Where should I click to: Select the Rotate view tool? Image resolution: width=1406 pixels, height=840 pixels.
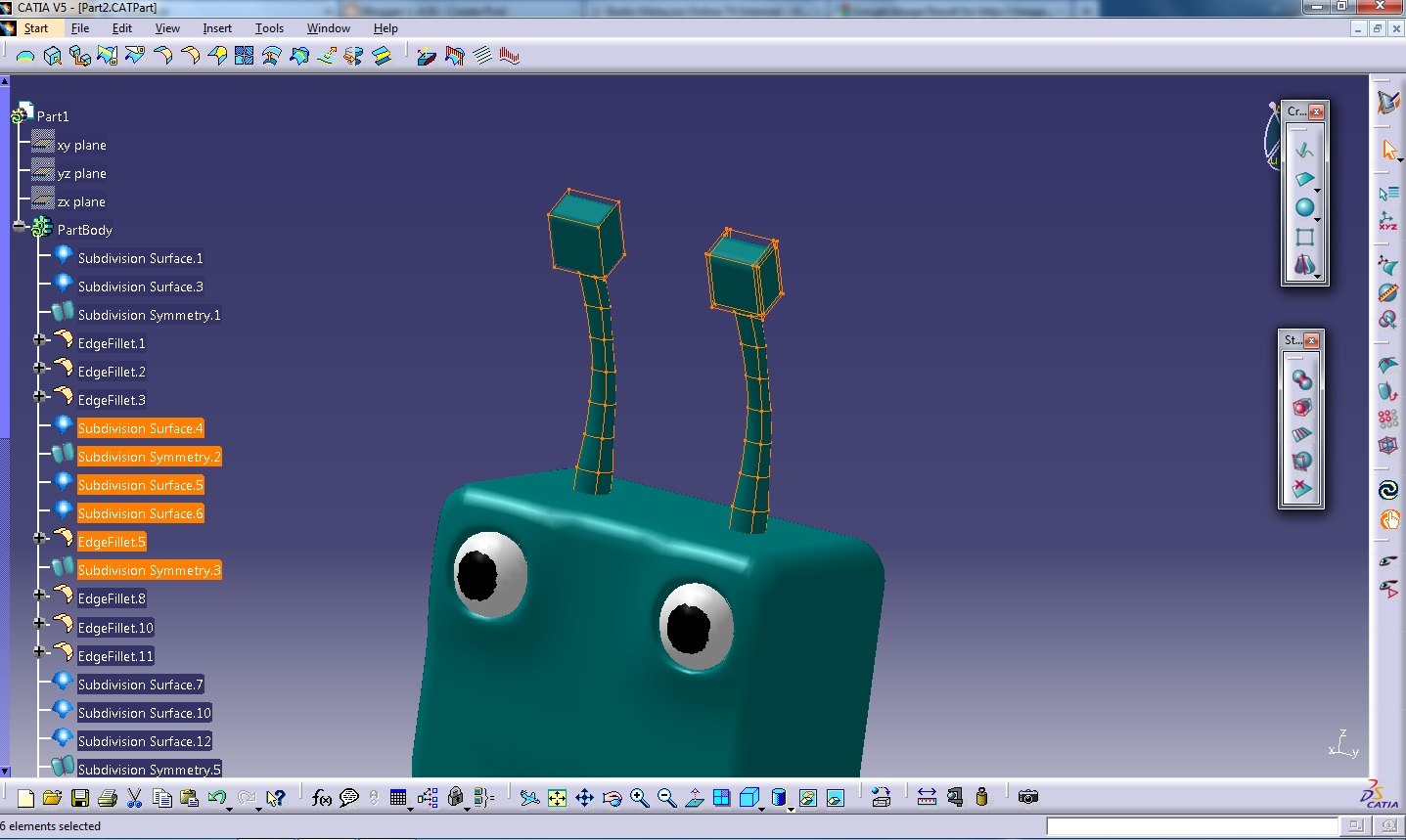tap(612, 797)
